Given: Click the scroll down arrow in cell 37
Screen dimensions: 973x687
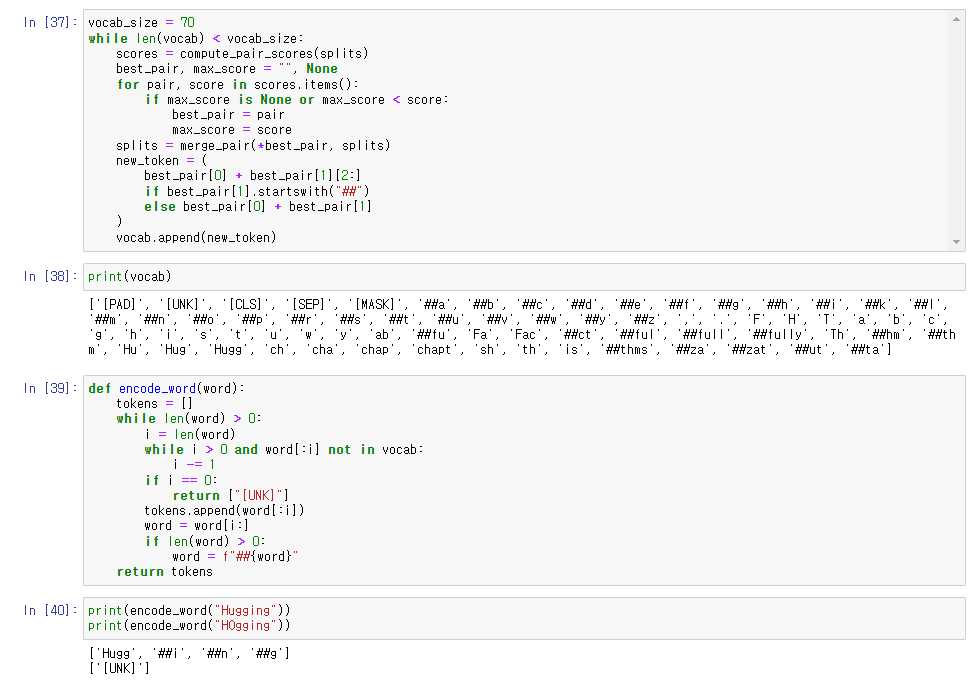Looking at the screenshot, I should 956,242.
